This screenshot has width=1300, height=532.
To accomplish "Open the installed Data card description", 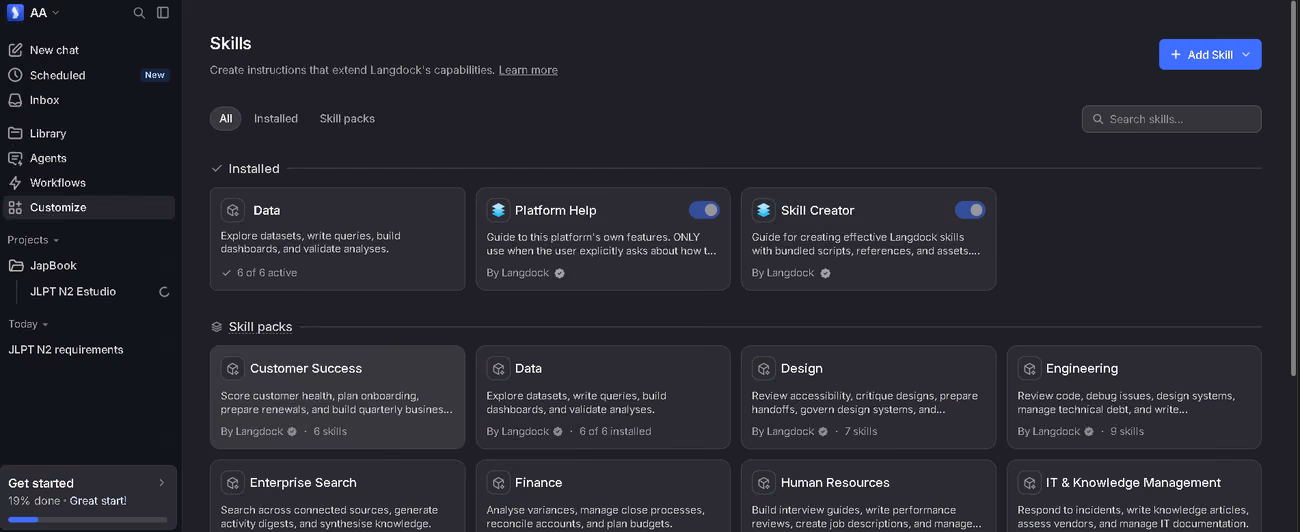I will (x=311, y=243).
